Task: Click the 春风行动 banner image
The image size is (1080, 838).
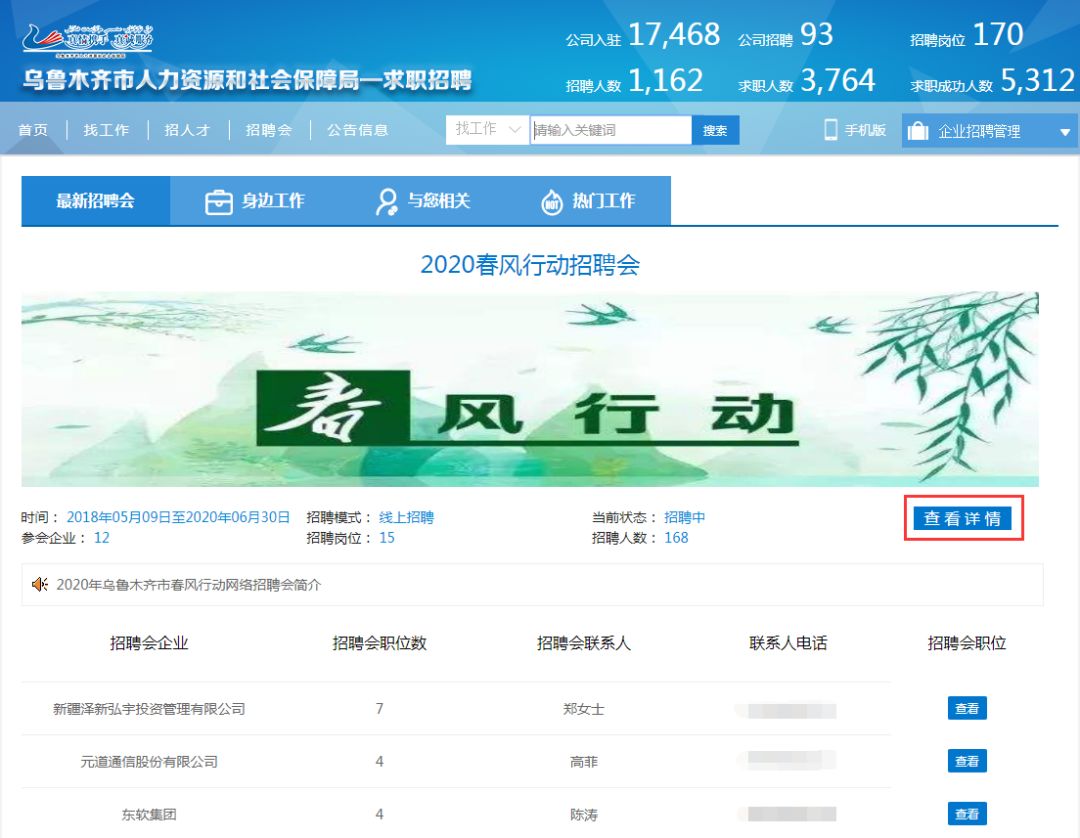Action: click(529, 390)
